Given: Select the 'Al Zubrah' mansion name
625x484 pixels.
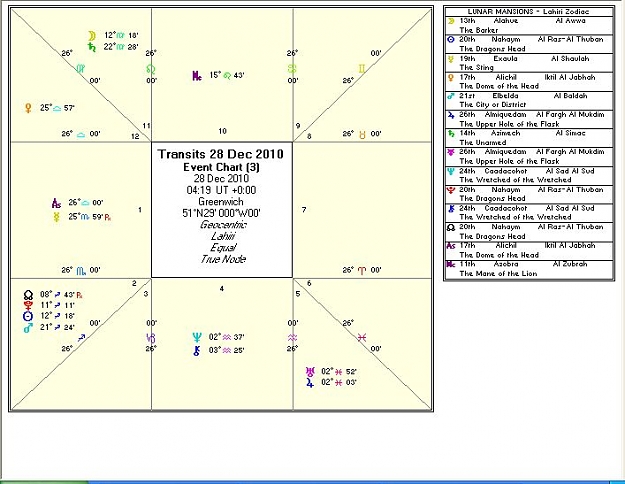Looking at the screenshot, I should pyautogui.click(x=570, y=264).
